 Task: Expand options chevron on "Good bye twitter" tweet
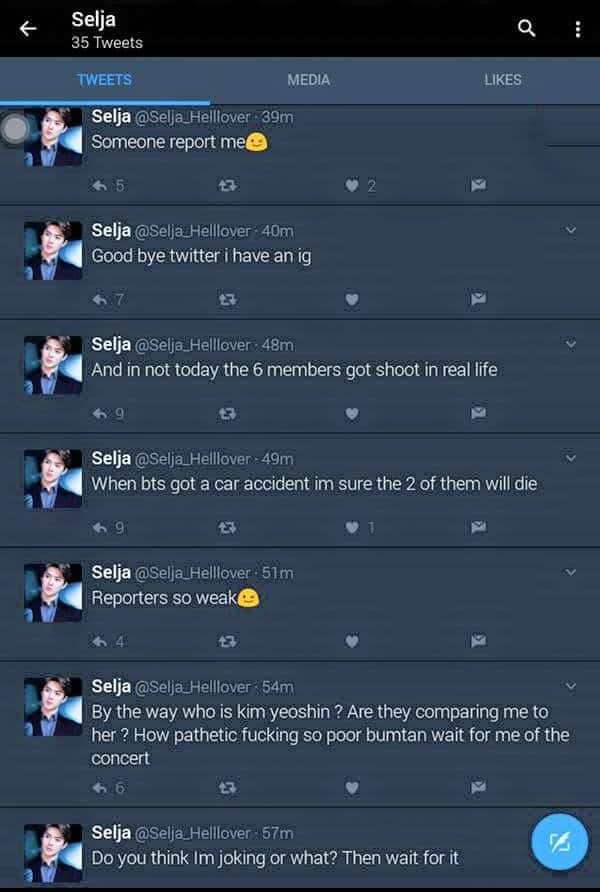click(570, 230)
